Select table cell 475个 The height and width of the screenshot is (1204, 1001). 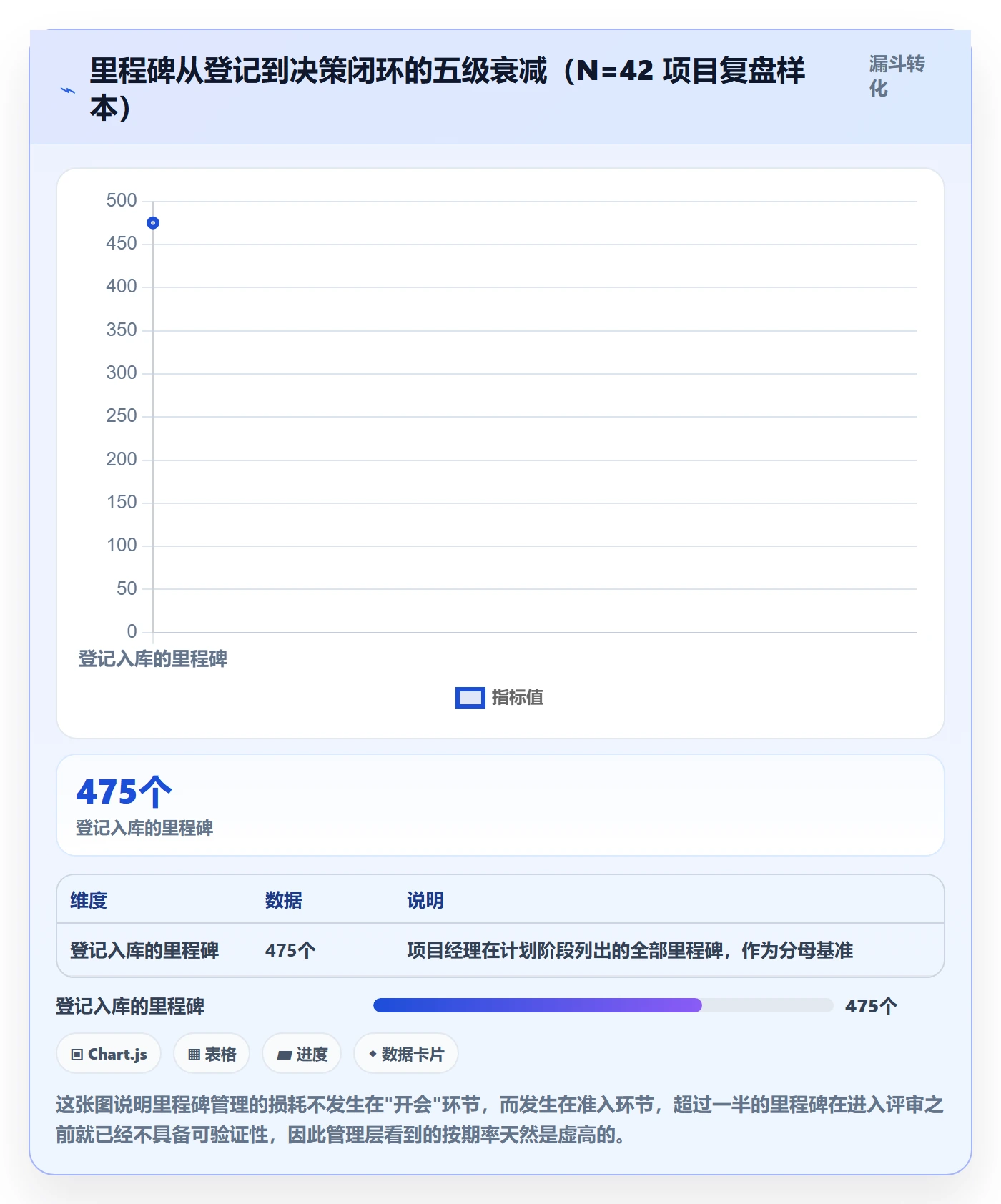(x=290, y=950)
